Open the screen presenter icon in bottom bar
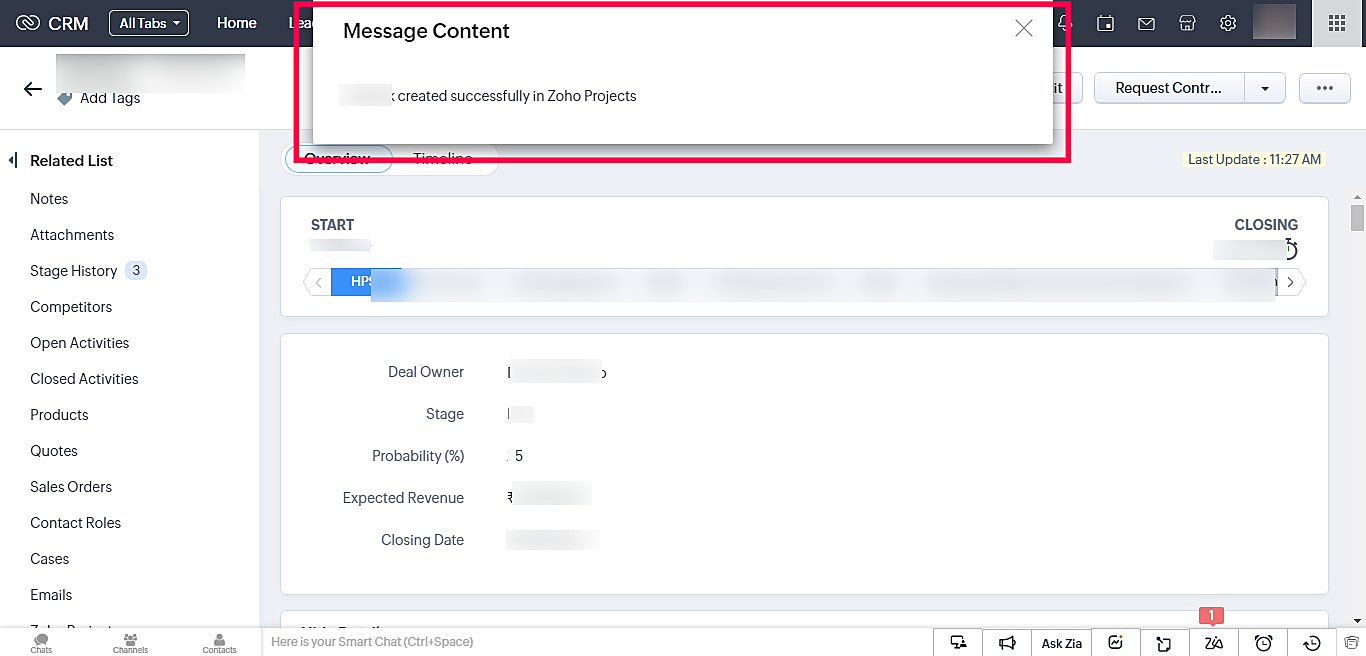The width and height of the screenshot is (1366, 656). click(958, 643)
